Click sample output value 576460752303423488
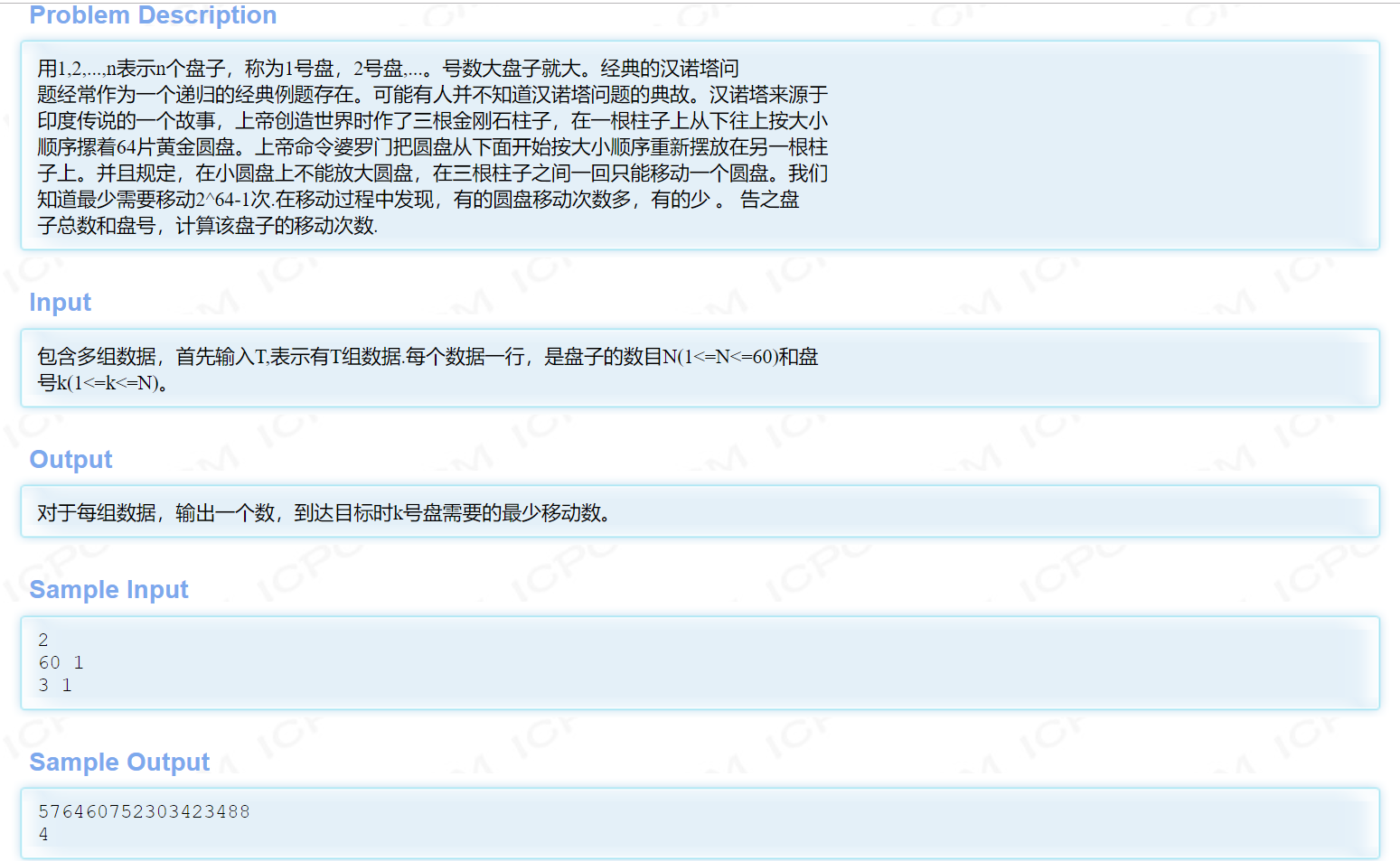 coord(144,811)
